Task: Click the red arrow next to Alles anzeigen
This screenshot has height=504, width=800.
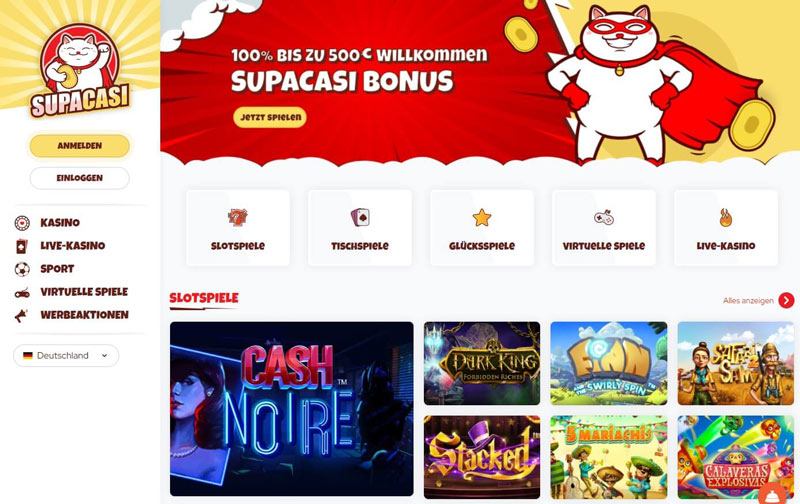Action: (786, 300)
